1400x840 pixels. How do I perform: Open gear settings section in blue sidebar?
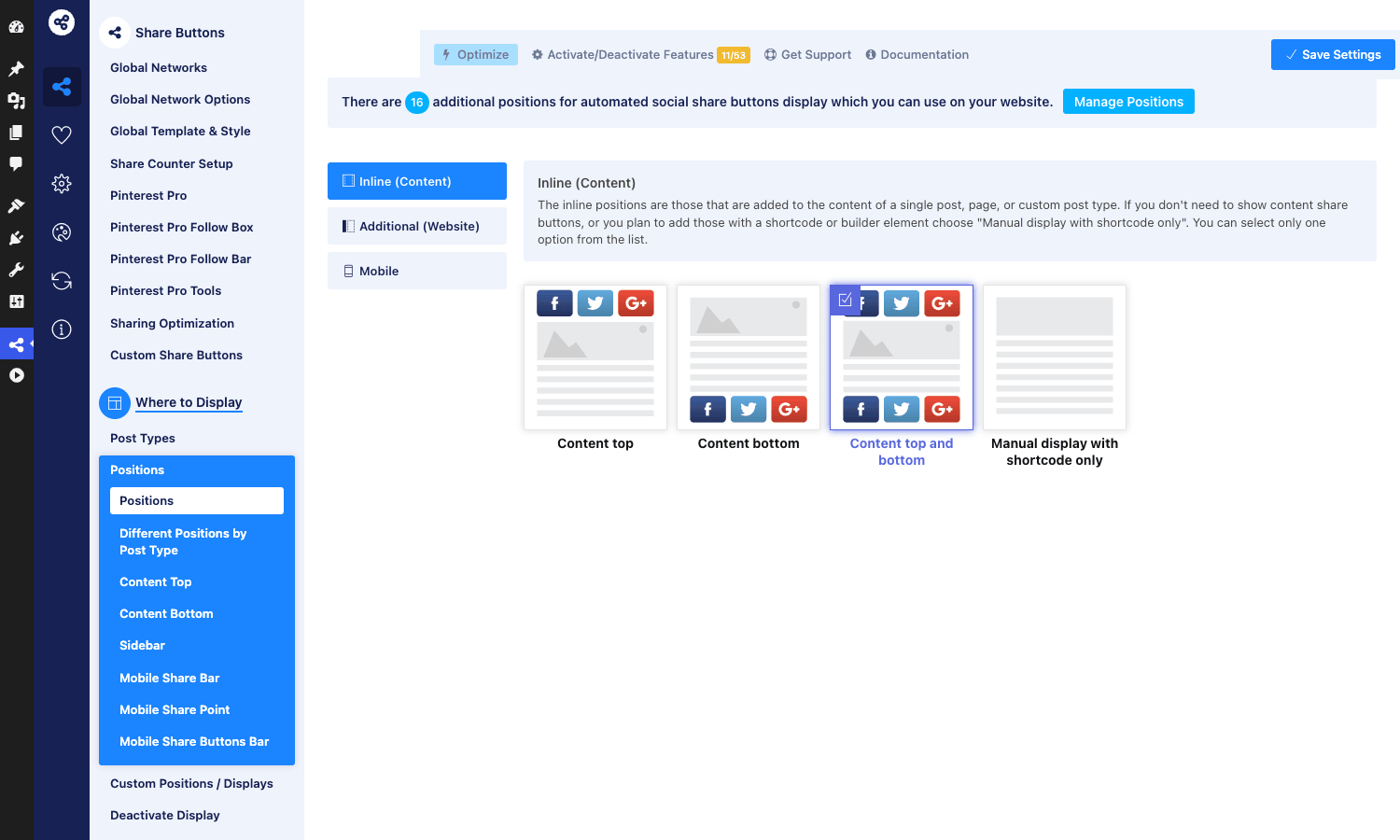click(x=62, y=184)
